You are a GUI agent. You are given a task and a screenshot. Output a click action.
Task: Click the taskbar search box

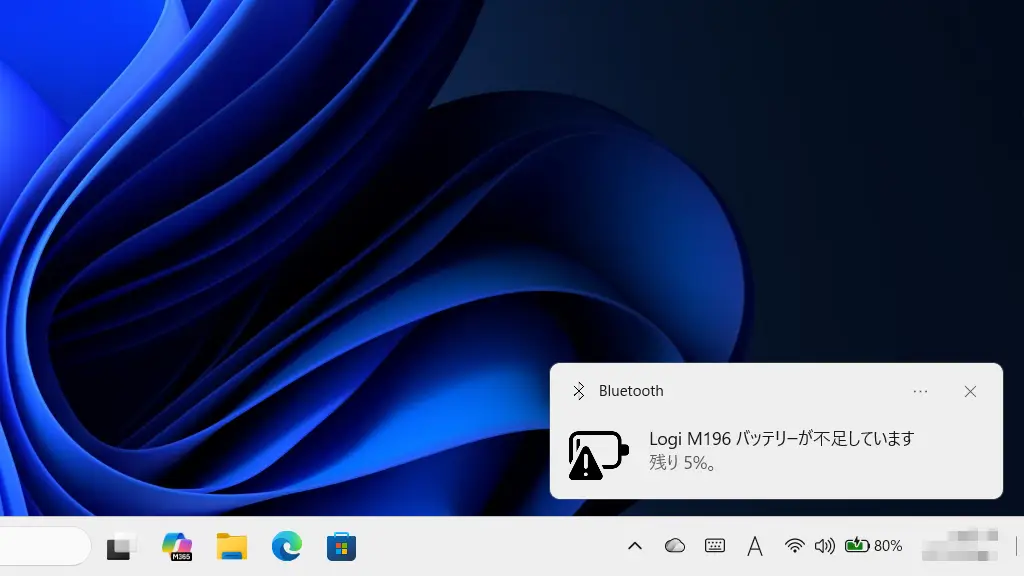coord(45,546)
